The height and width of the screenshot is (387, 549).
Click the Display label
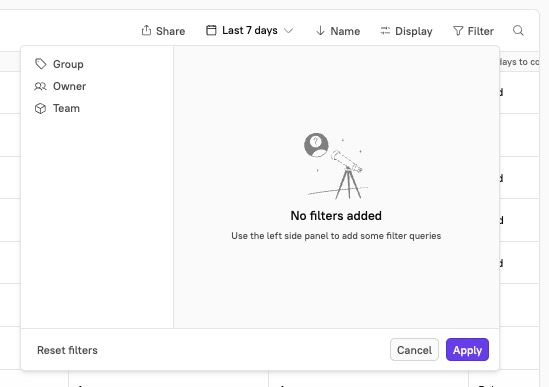point(414,32)
